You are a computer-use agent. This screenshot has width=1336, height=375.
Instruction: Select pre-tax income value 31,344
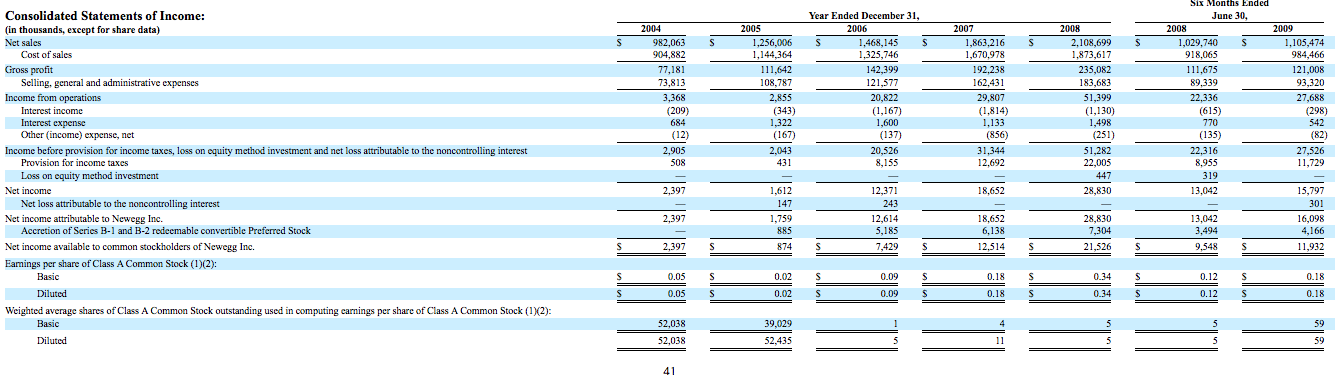pyautogui.click(x=991, y=150)
